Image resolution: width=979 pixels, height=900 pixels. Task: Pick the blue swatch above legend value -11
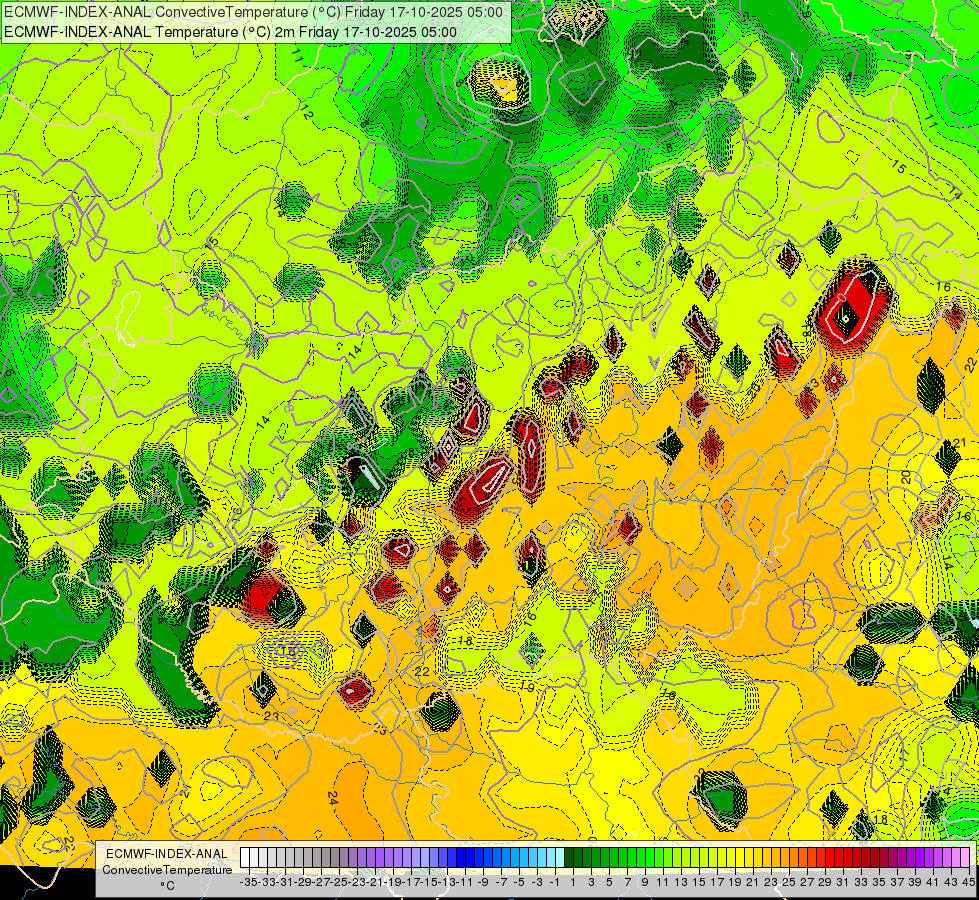461,857
